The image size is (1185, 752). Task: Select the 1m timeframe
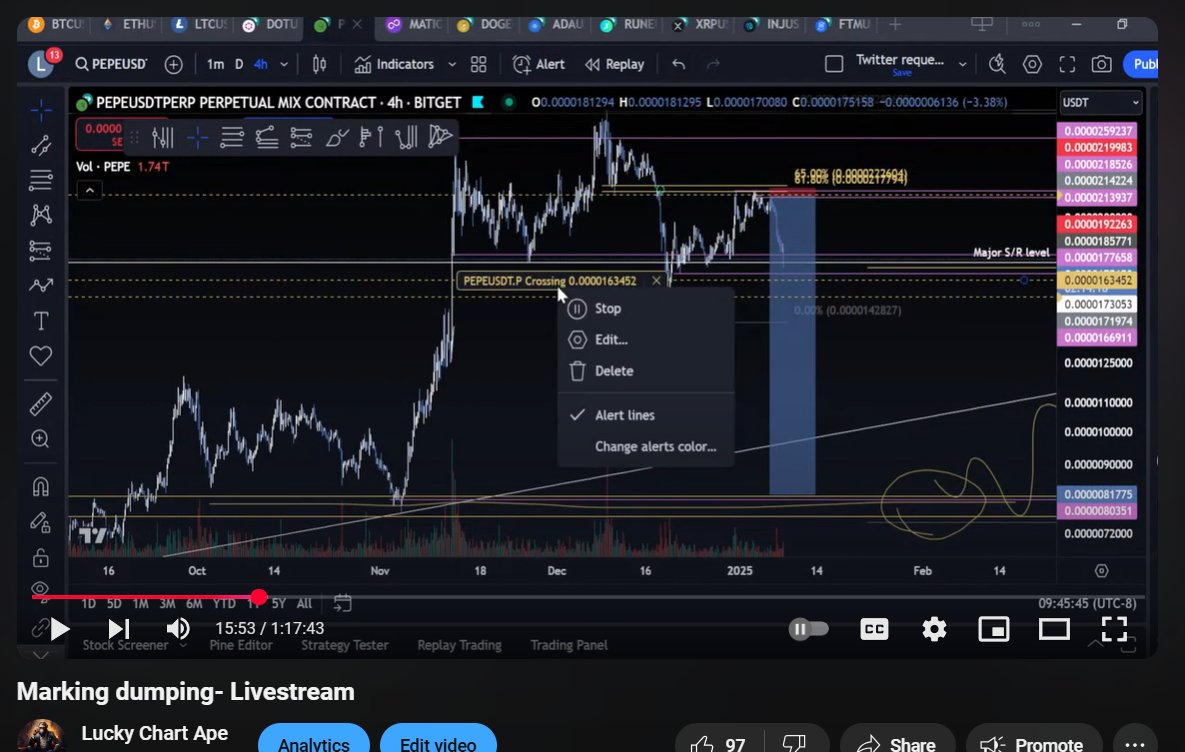215,64
